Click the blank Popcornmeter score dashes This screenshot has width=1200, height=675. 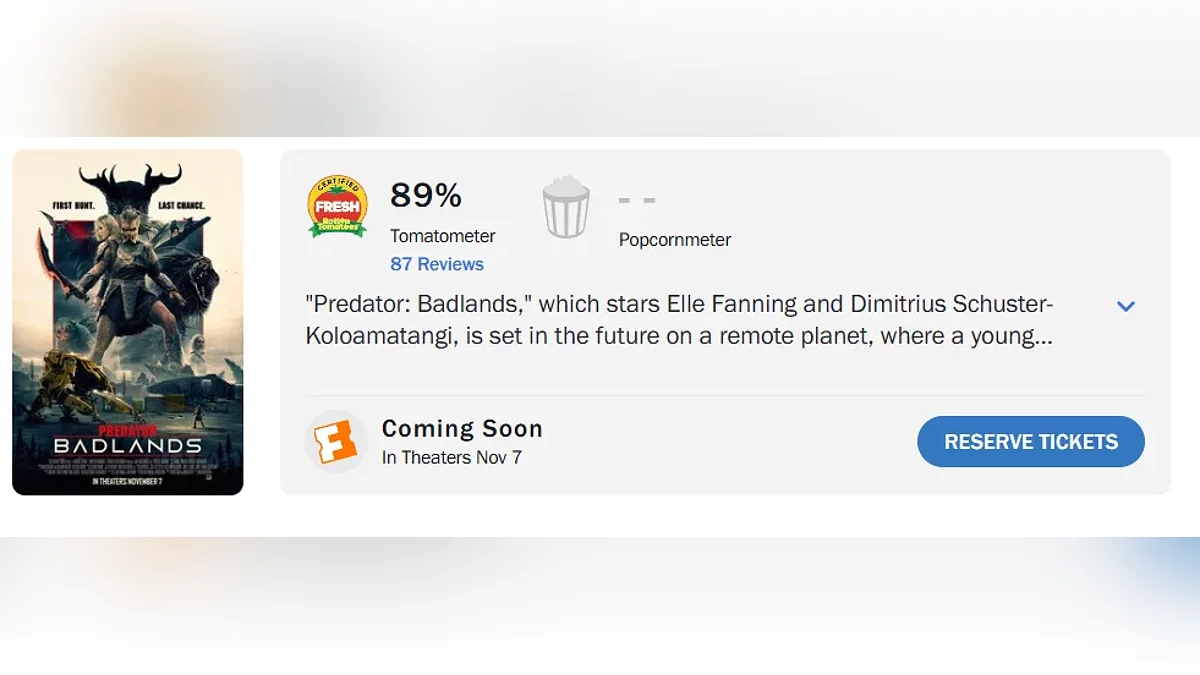(x=637, y=200)
